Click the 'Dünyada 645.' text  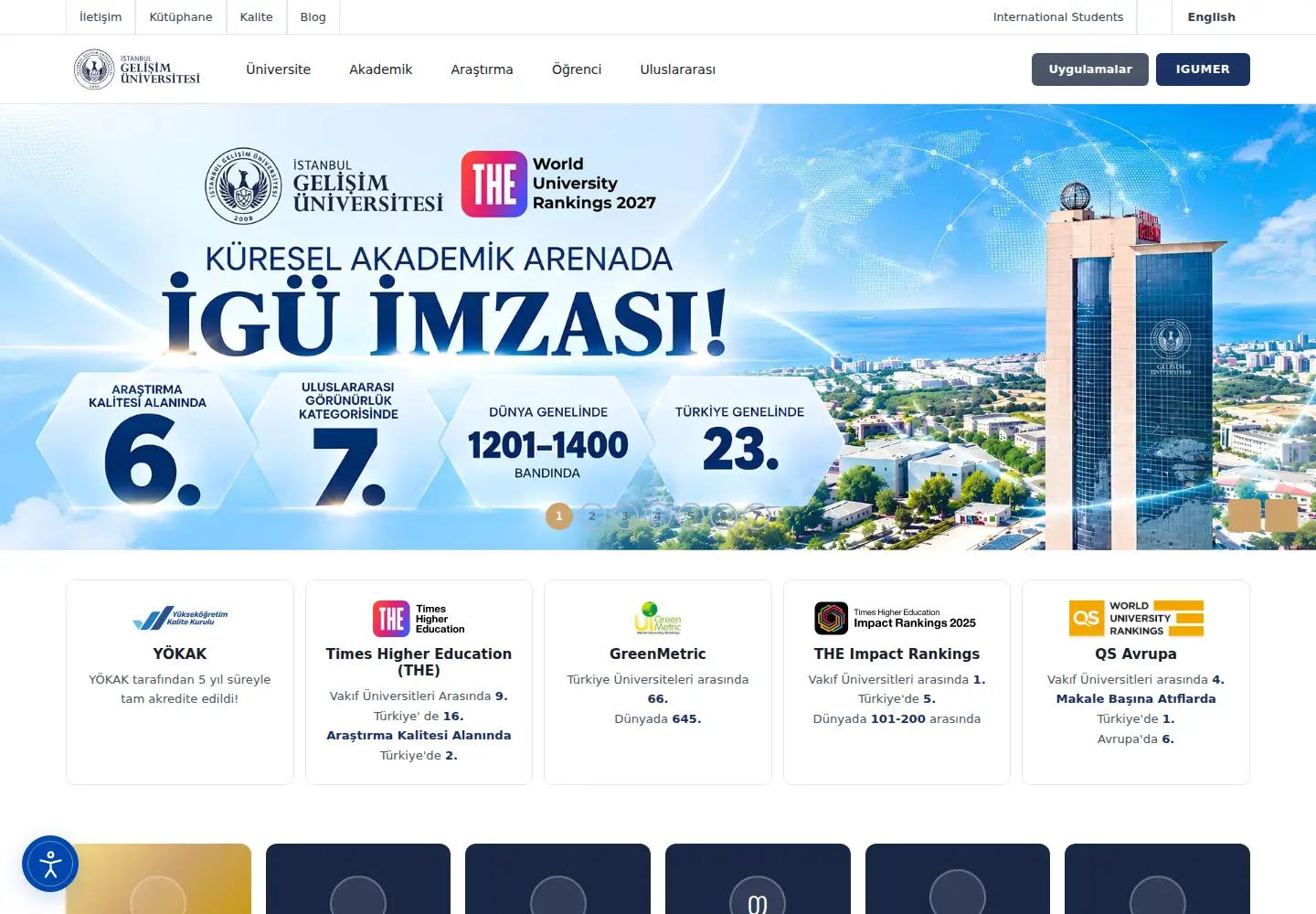658,718
